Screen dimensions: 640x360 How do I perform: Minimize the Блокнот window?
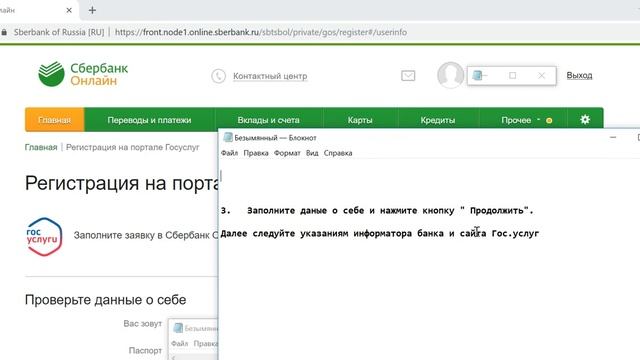(x=613, y=138)
